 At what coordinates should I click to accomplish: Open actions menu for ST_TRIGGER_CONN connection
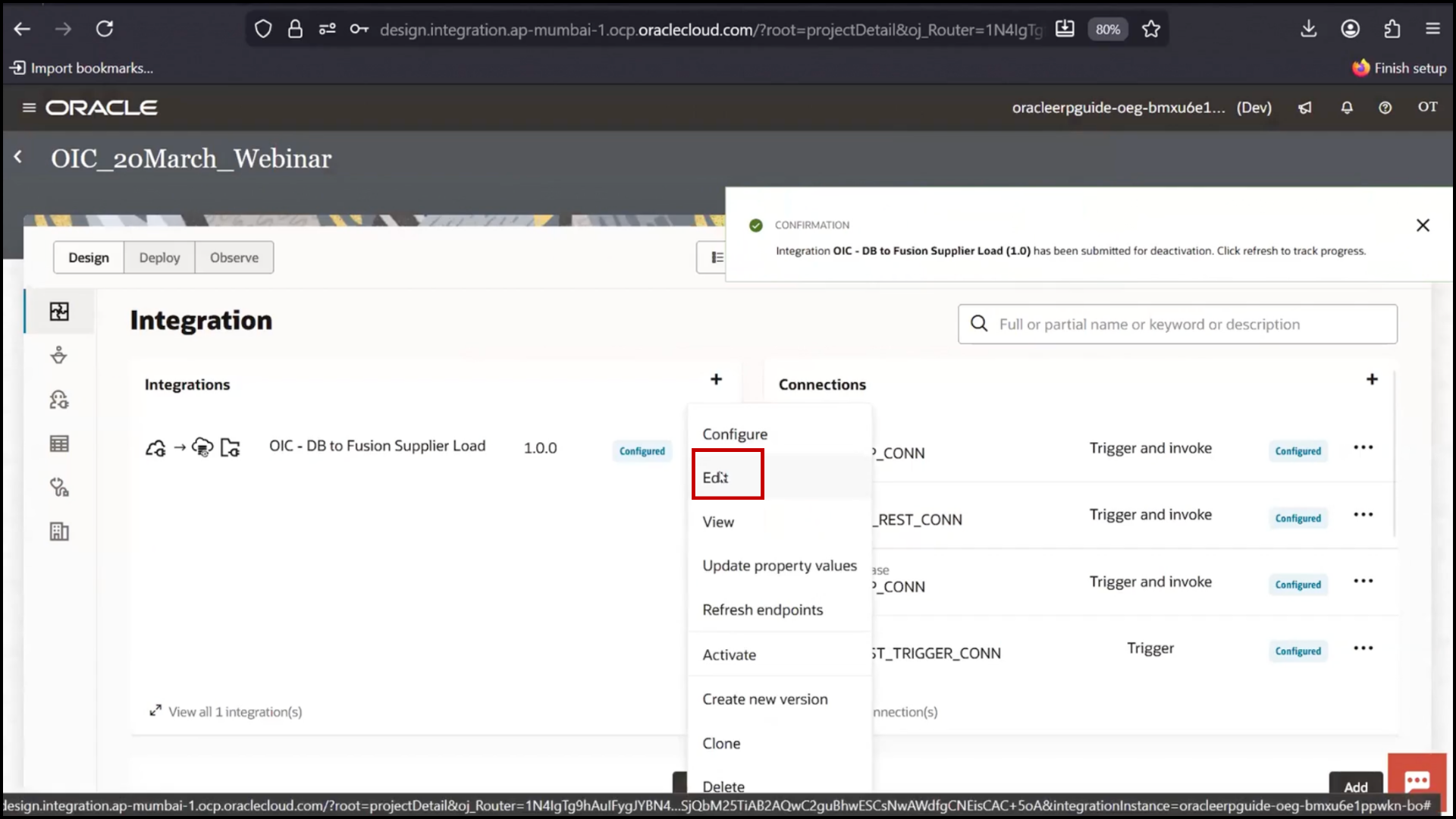point(1363,648)
